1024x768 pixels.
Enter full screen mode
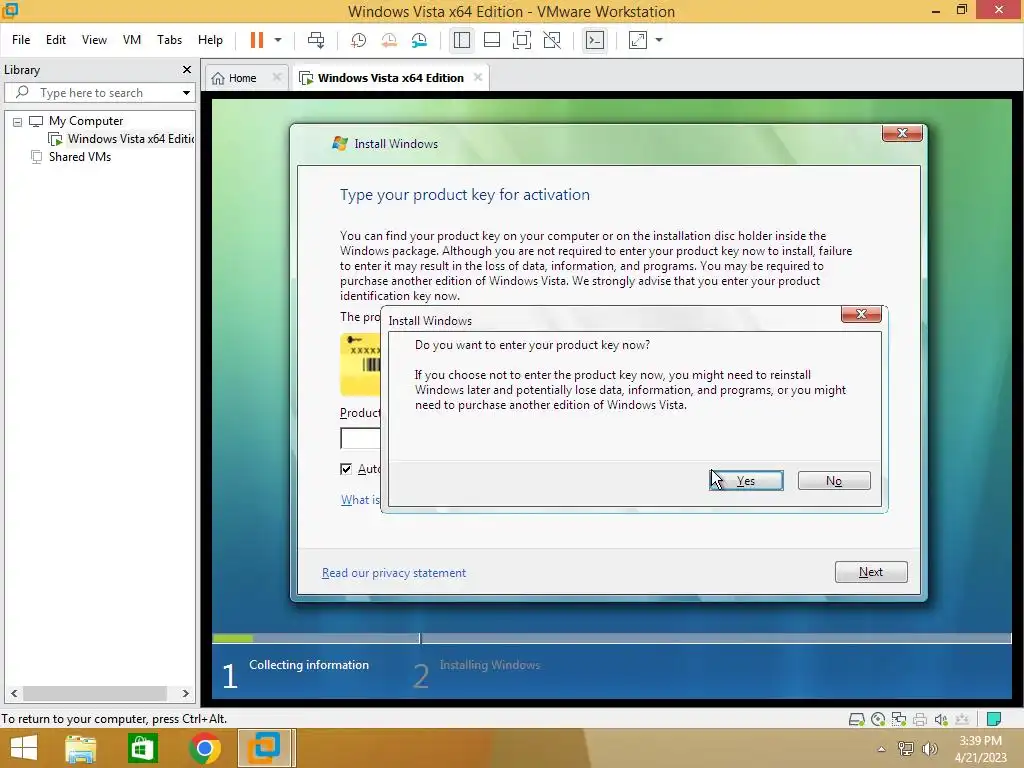point(522,40)
